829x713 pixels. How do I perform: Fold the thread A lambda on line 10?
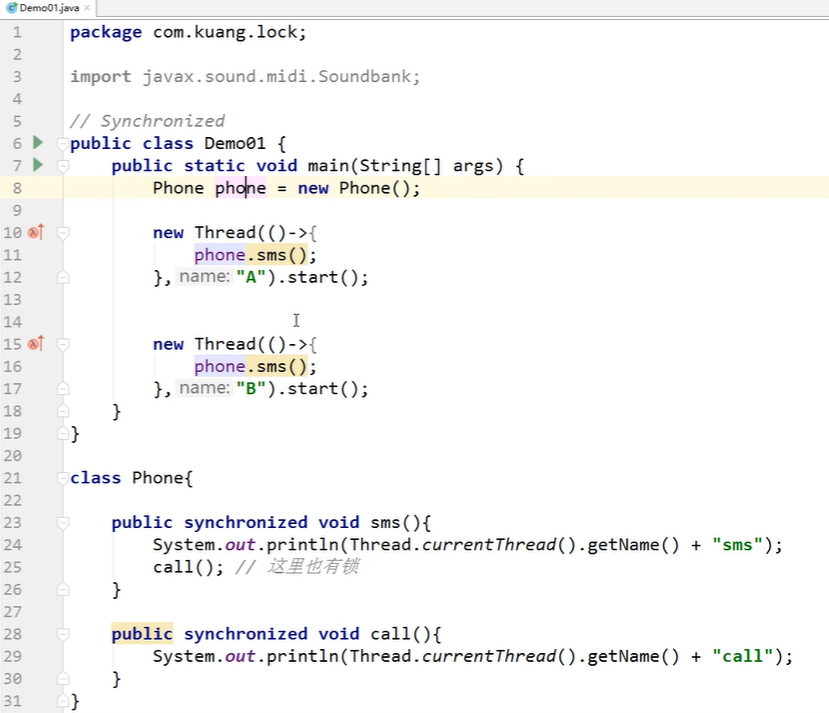[62, 233]
